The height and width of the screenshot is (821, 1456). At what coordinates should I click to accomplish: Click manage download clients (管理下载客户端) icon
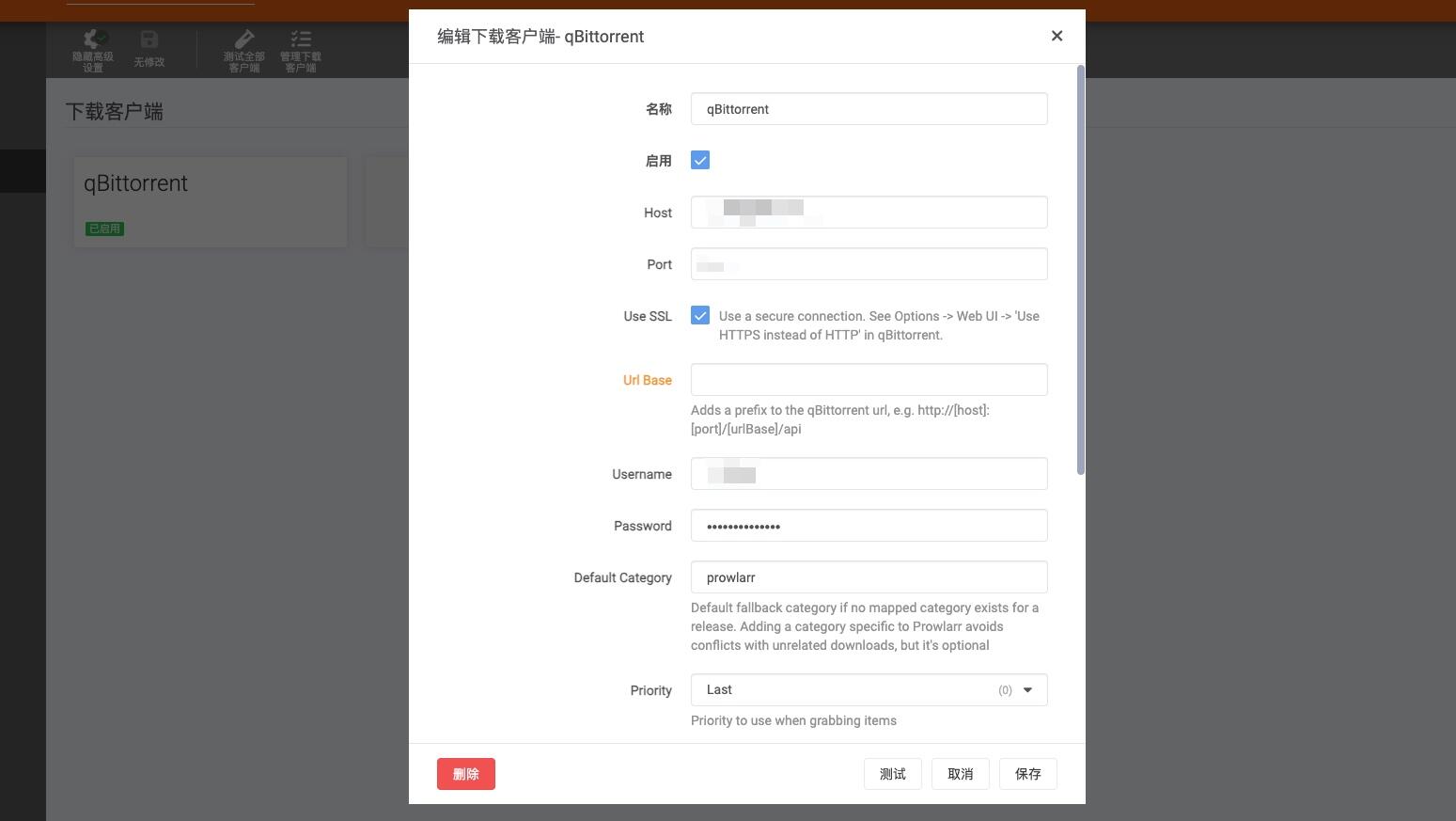click(x=301, y=39)
